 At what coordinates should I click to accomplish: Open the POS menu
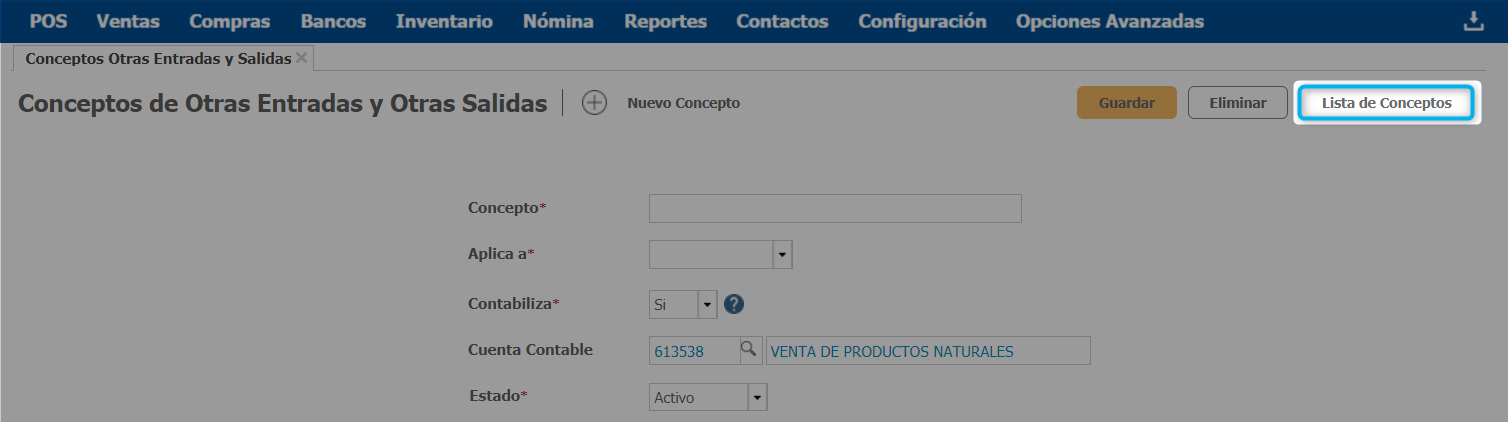[49, 21]
